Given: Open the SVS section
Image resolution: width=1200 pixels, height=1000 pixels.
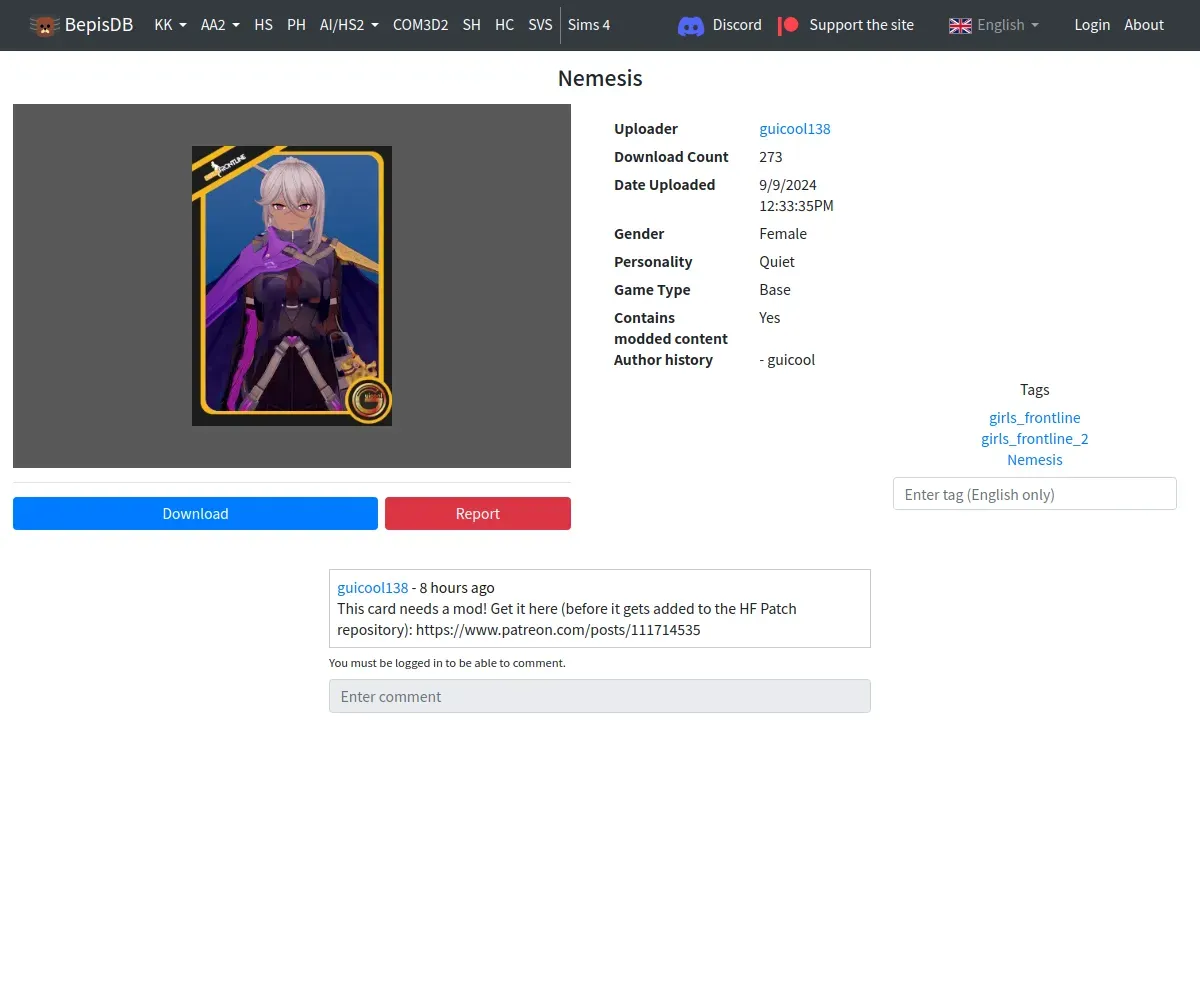Looking at the screenshot, I should [540, 25].
